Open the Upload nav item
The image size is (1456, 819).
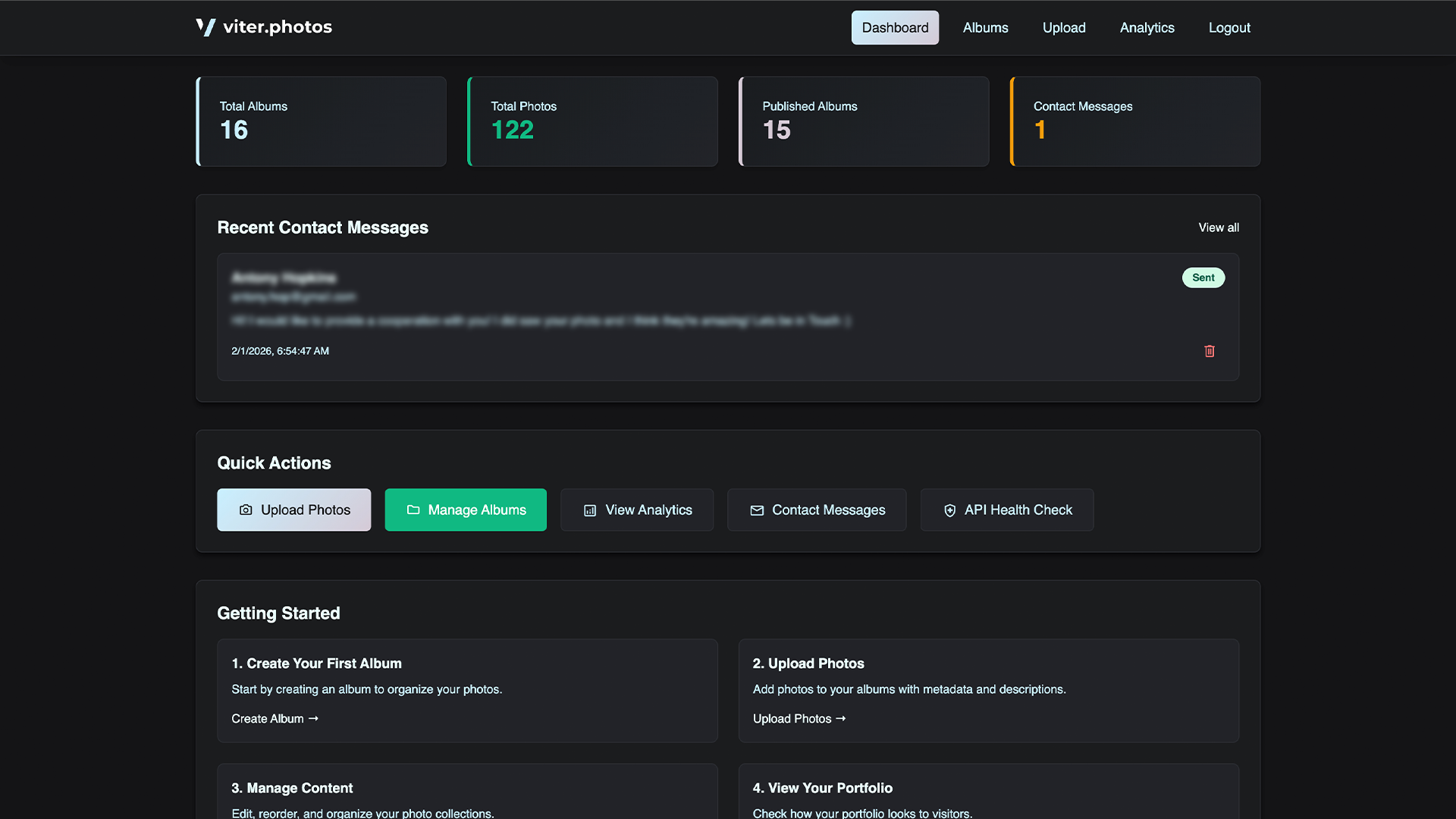click(1064, 27)
